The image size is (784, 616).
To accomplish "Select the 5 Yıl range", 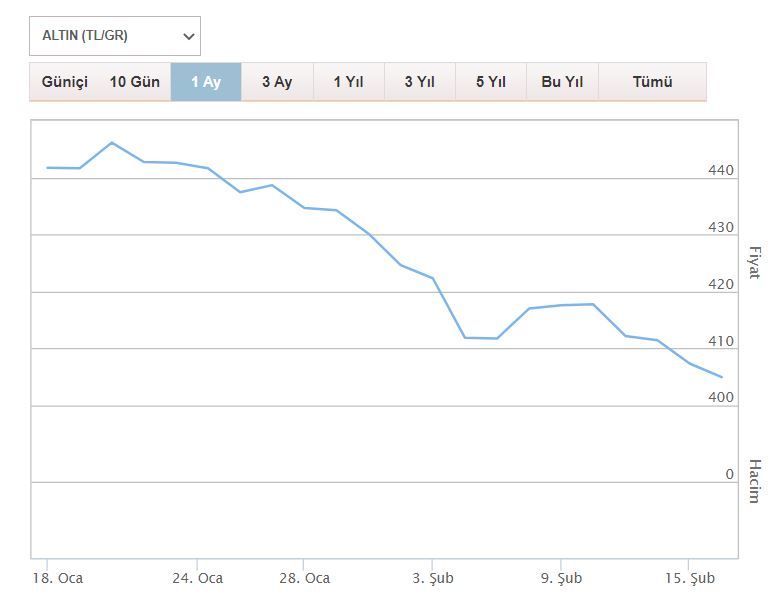I will (x=490, y=82).
